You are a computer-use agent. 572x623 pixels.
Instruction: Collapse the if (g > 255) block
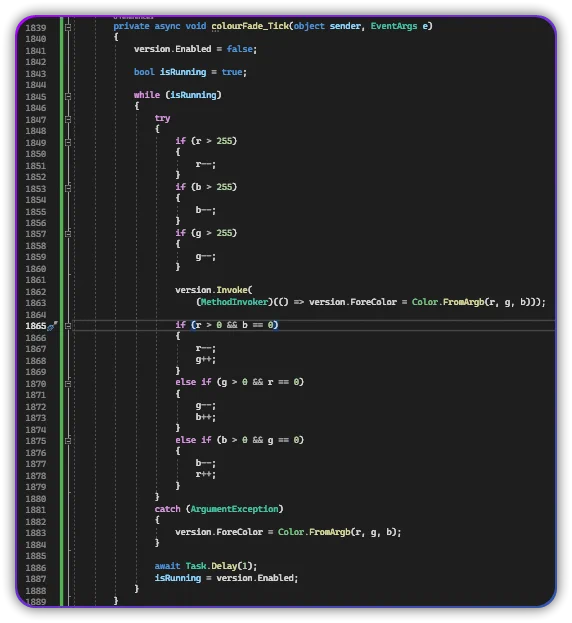click(68, 234)
